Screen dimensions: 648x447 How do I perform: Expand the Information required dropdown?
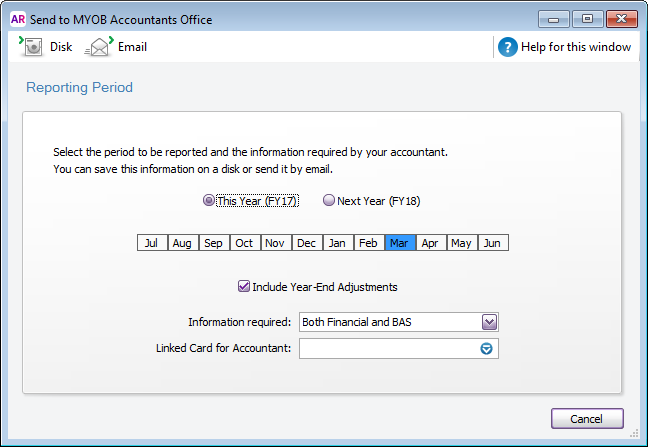point(489,322)
